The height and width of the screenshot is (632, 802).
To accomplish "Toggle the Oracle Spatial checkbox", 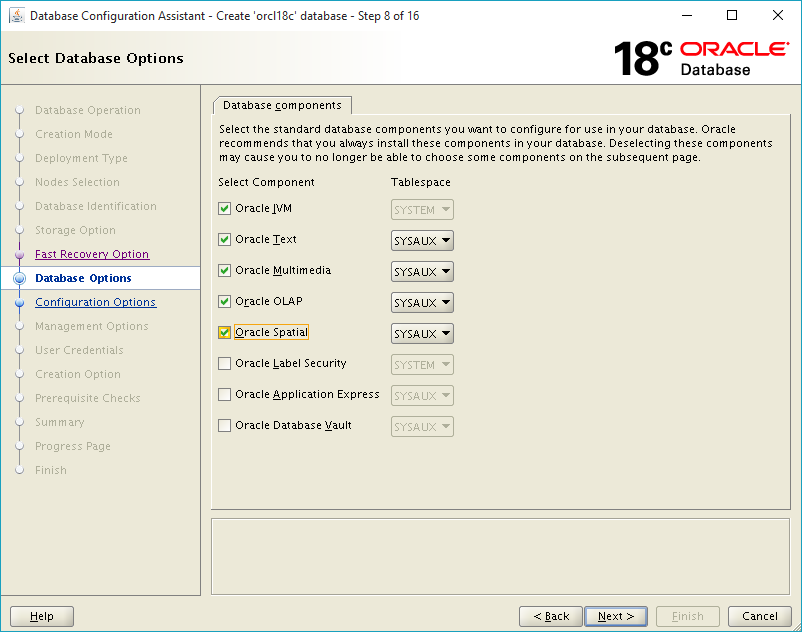I will pos(224,332).
